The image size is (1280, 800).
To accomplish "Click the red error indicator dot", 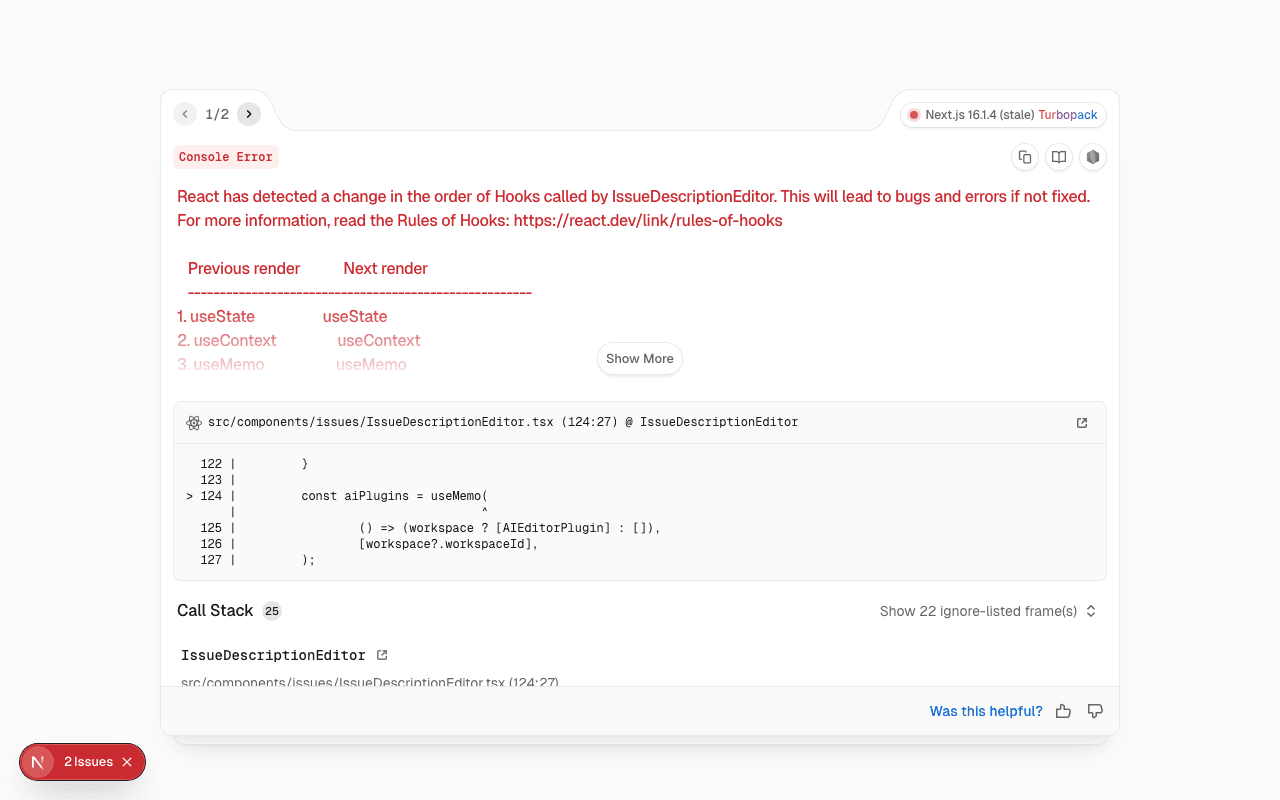I will 913,115.
